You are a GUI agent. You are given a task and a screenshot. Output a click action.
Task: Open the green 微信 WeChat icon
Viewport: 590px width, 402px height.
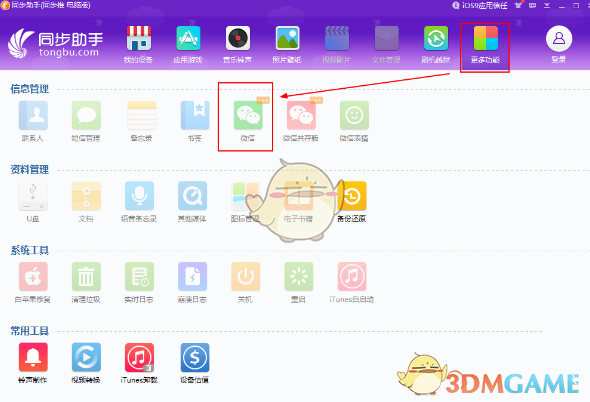[248, 115]
